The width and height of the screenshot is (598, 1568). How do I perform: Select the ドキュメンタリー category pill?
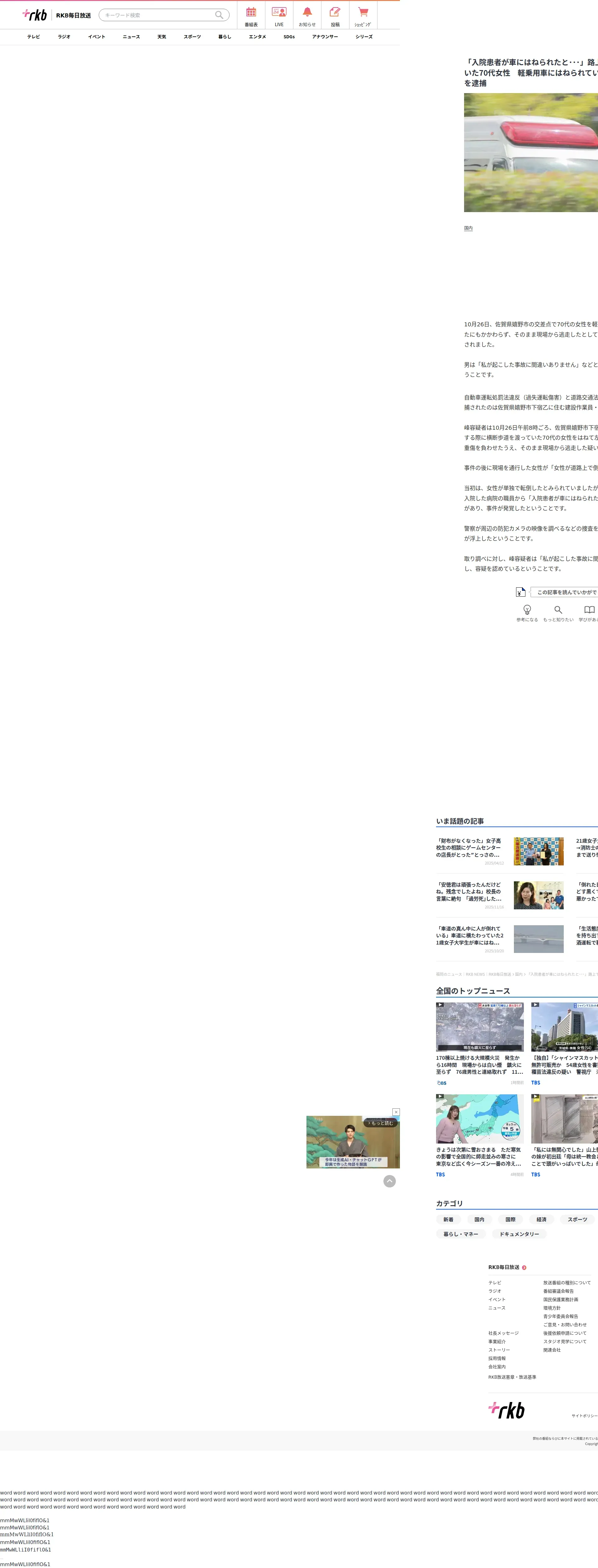coord(519,1234)
